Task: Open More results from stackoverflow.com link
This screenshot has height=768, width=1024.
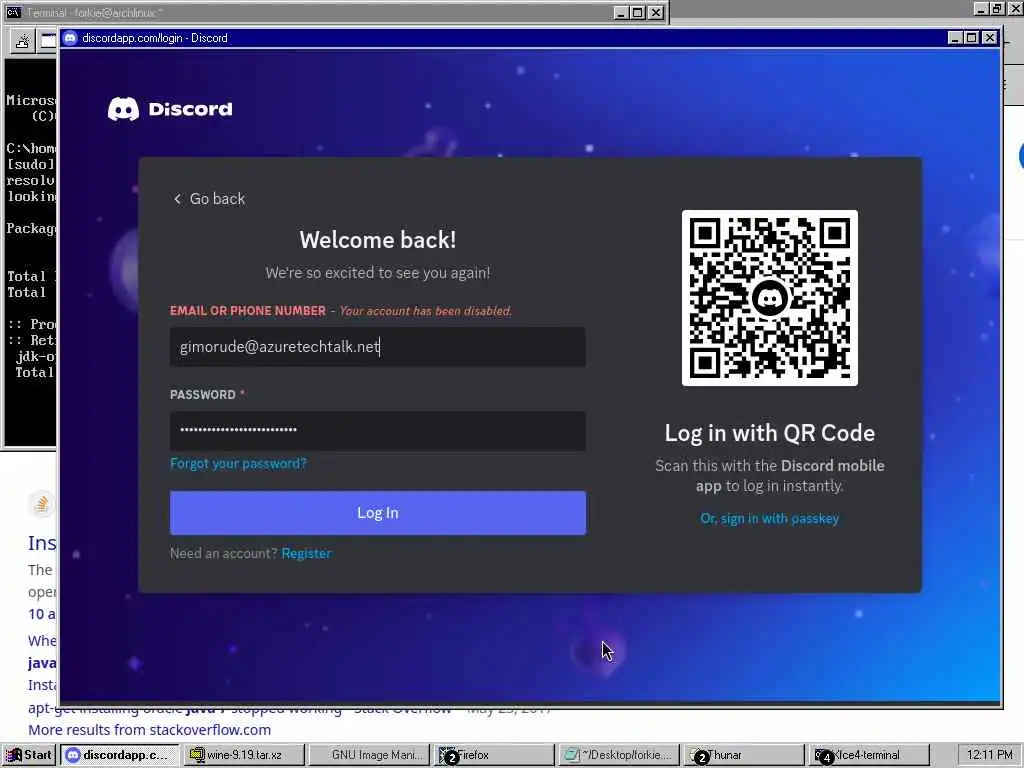Action: [x=150, y=730]
